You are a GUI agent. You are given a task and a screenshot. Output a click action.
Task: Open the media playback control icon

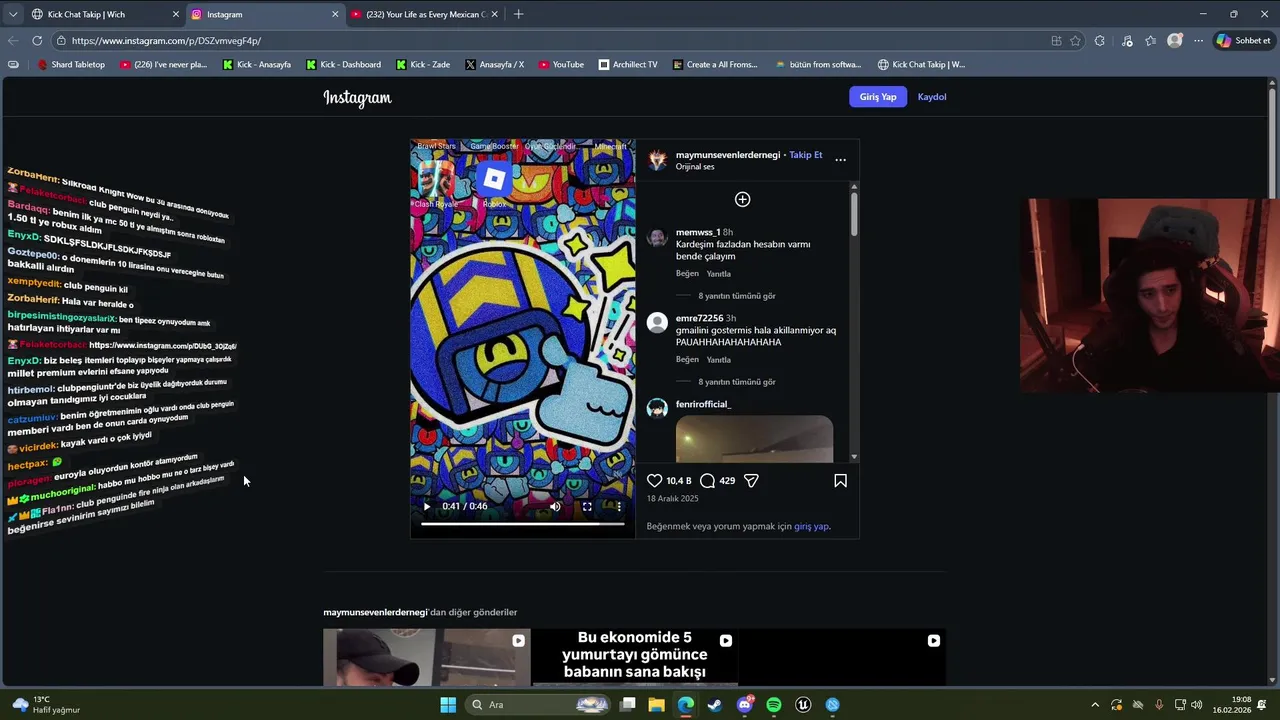coord(1127,41)
